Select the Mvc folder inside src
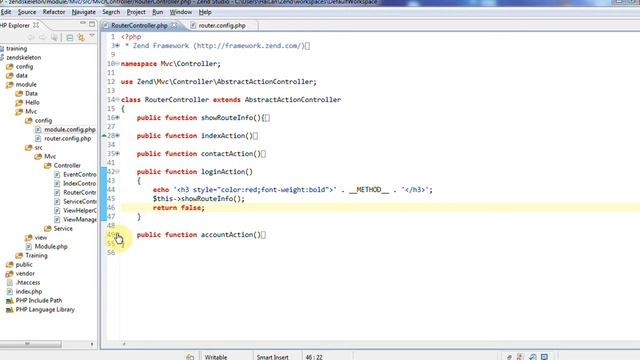This screenshot has width=640, height=360. tap(50, 156)
